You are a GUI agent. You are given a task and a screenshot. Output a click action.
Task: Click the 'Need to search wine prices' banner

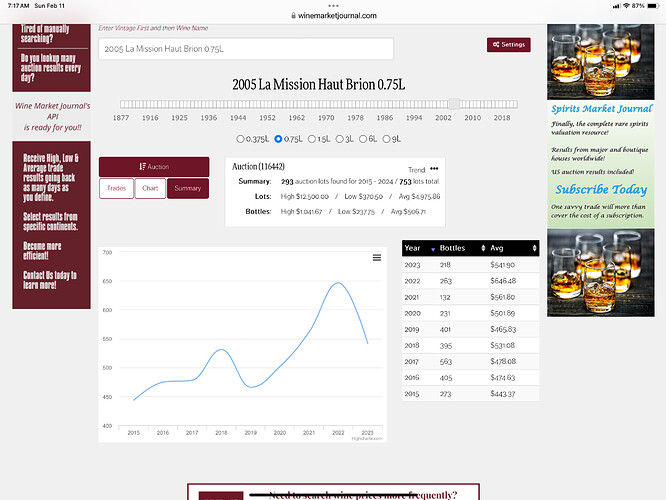pyautogui.click(x=333, y=492)
